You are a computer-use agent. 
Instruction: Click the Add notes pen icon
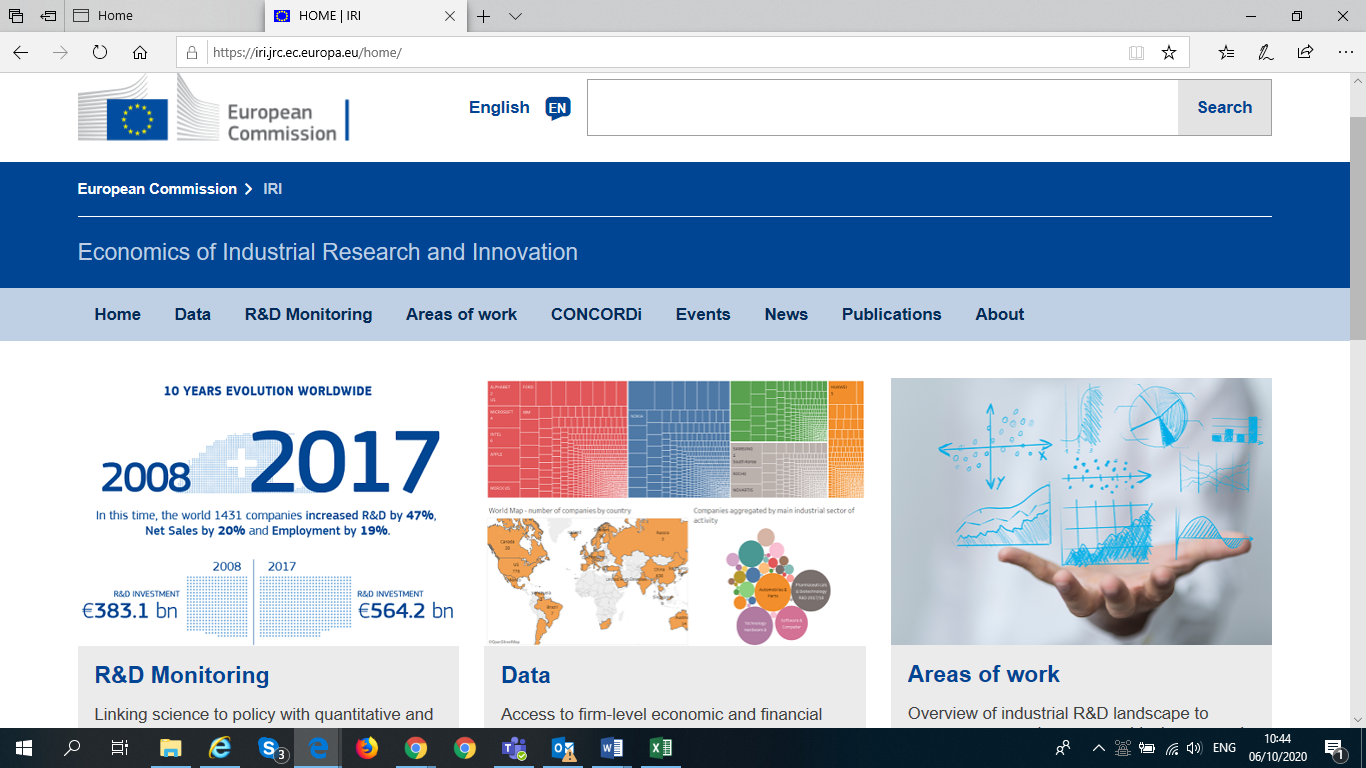pos(1265,52)
